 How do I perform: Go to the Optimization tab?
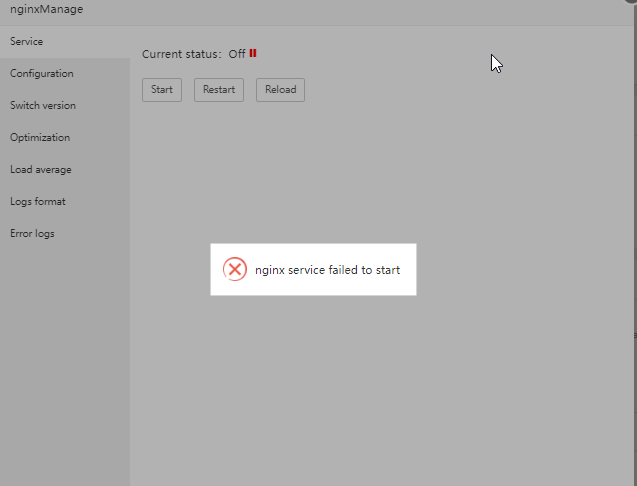click(x=65, y=137)
